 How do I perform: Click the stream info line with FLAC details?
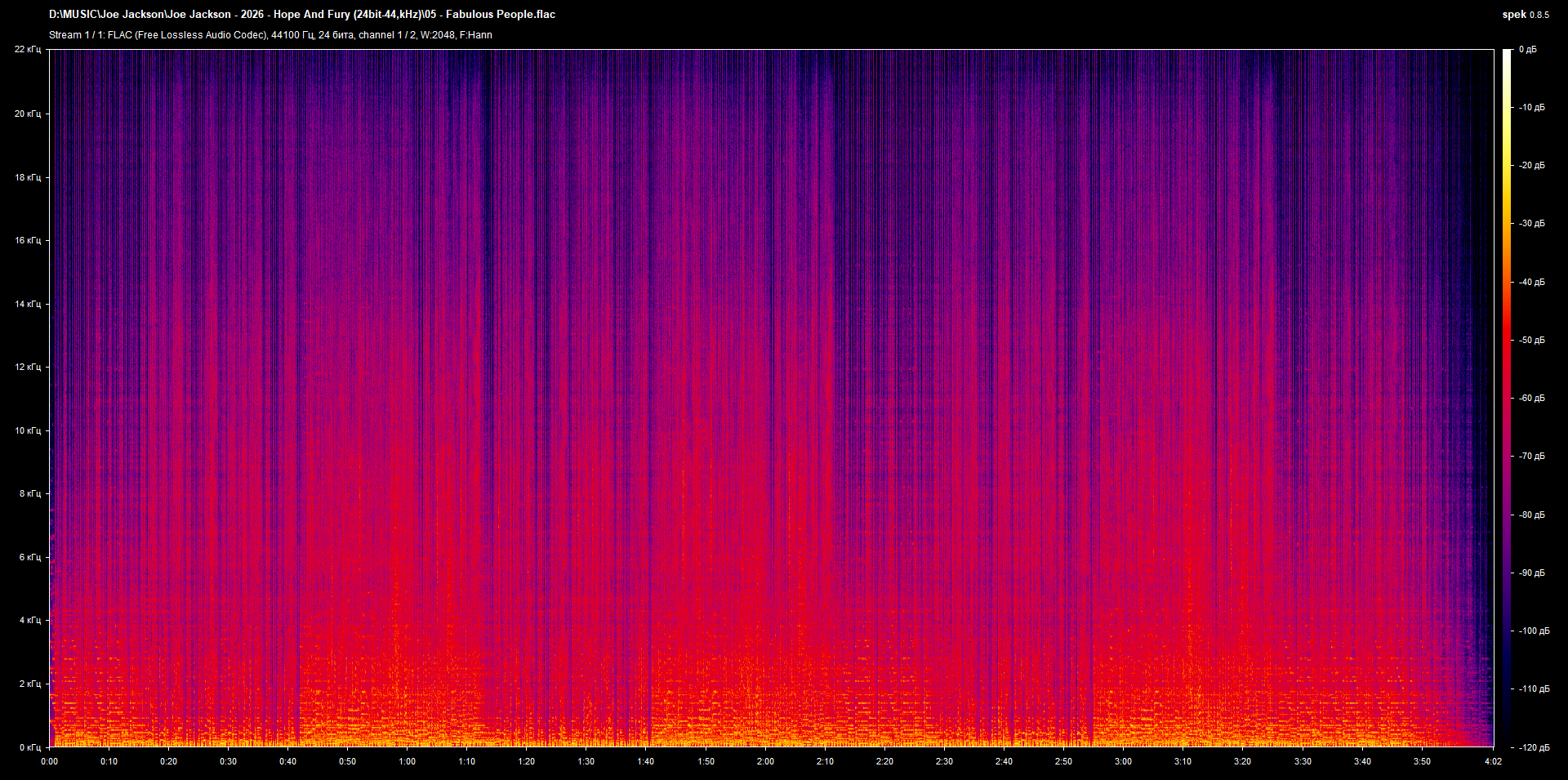[x=270, y=35]
